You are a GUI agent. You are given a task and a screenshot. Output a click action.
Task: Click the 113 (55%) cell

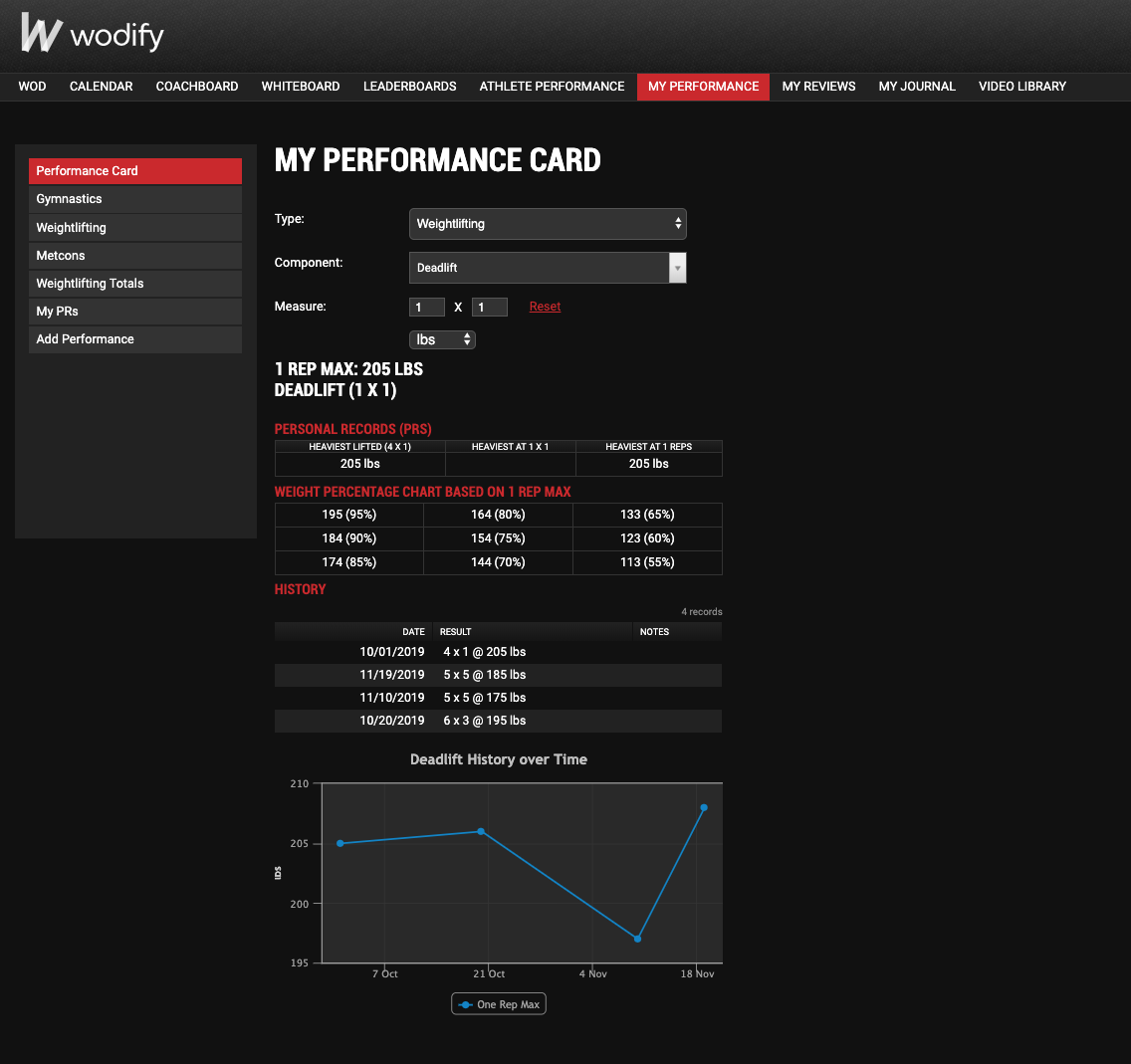pos(647,562)
